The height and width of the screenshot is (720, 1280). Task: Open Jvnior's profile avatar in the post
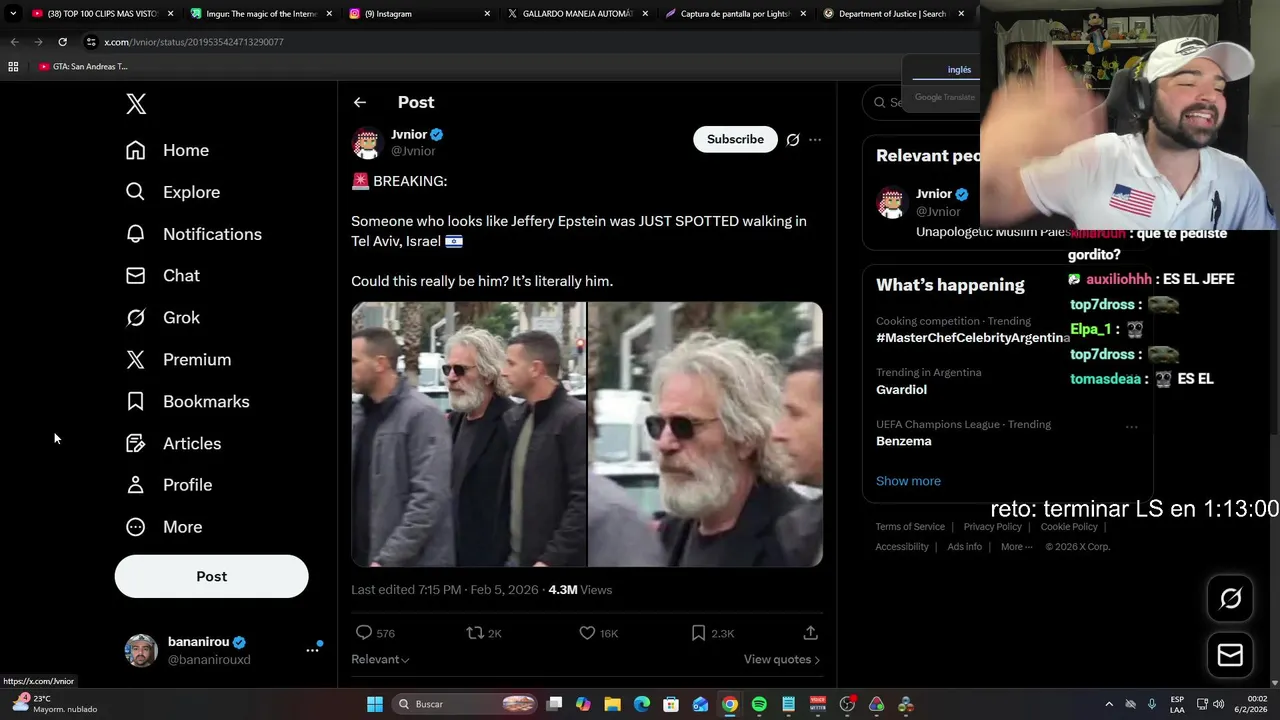[367, 143]
